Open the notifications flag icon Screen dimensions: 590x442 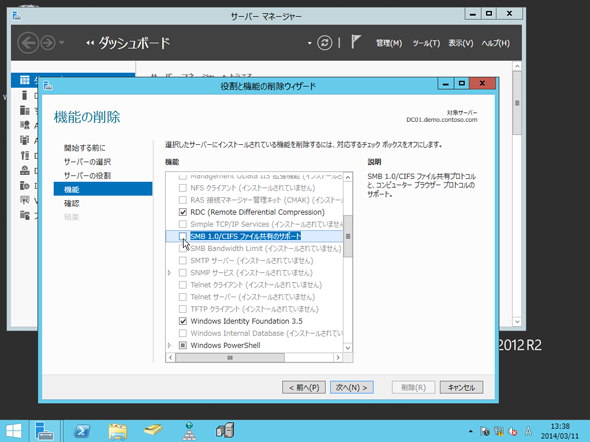356,42
